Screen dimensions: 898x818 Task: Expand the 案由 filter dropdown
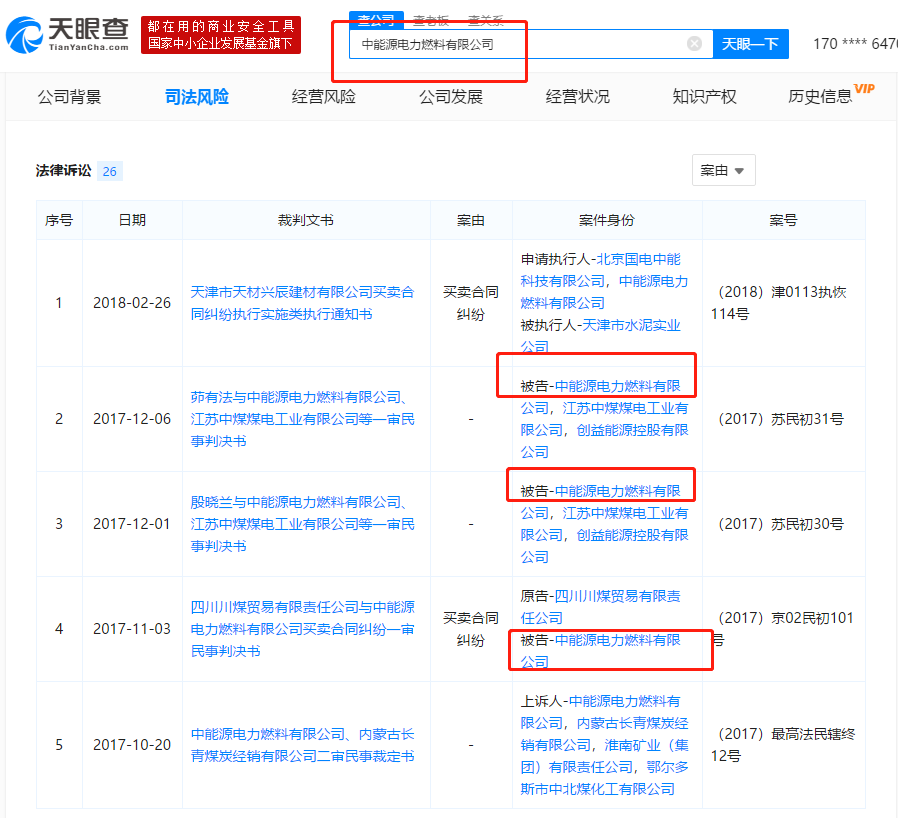tap(723, 170)
